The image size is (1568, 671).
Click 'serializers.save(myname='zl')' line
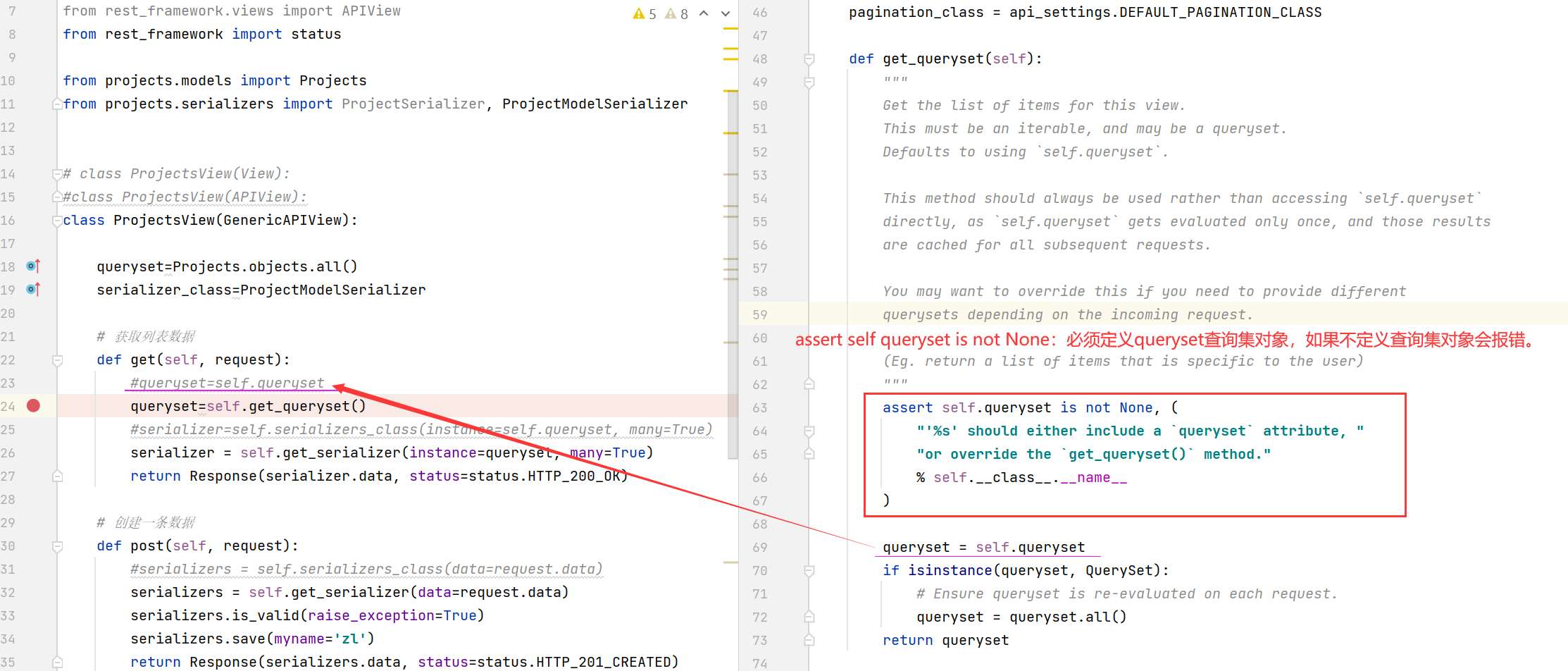coord(252,639)
